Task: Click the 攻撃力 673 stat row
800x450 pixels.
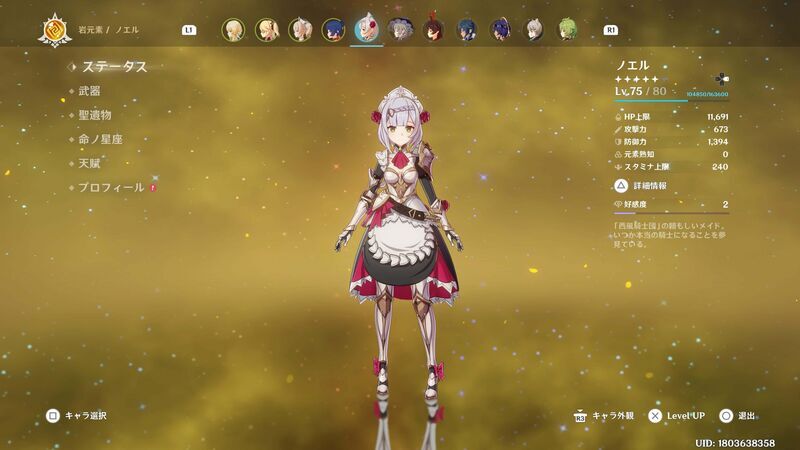Action: pyautogui.click(x=671, y=130)
